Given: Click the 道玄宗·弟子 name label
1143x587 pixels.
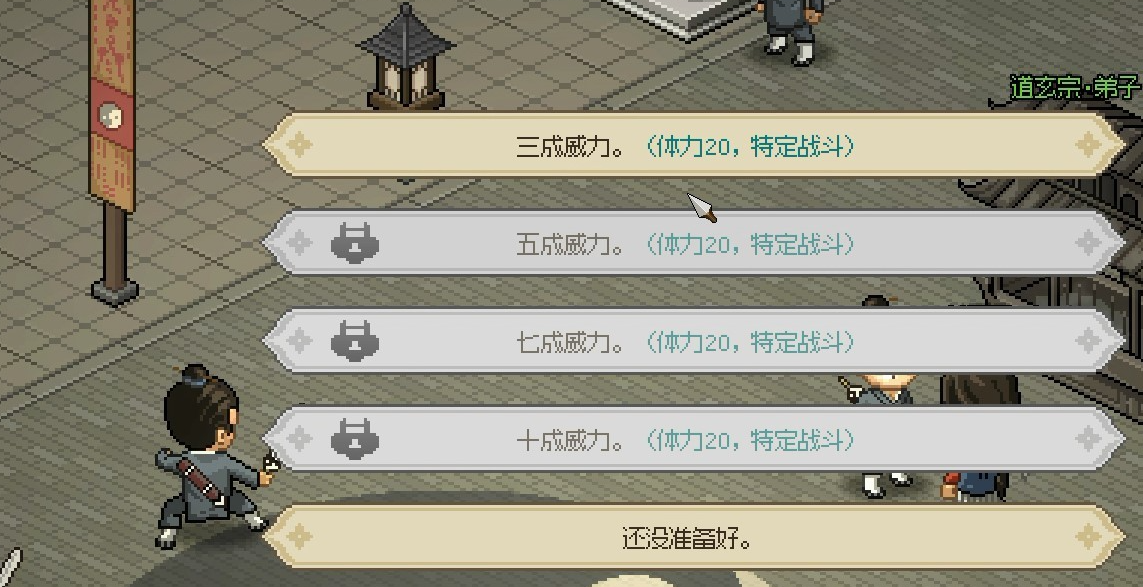Looking at the screenshot, I should pyautogui.click(x=1075, y=88).
